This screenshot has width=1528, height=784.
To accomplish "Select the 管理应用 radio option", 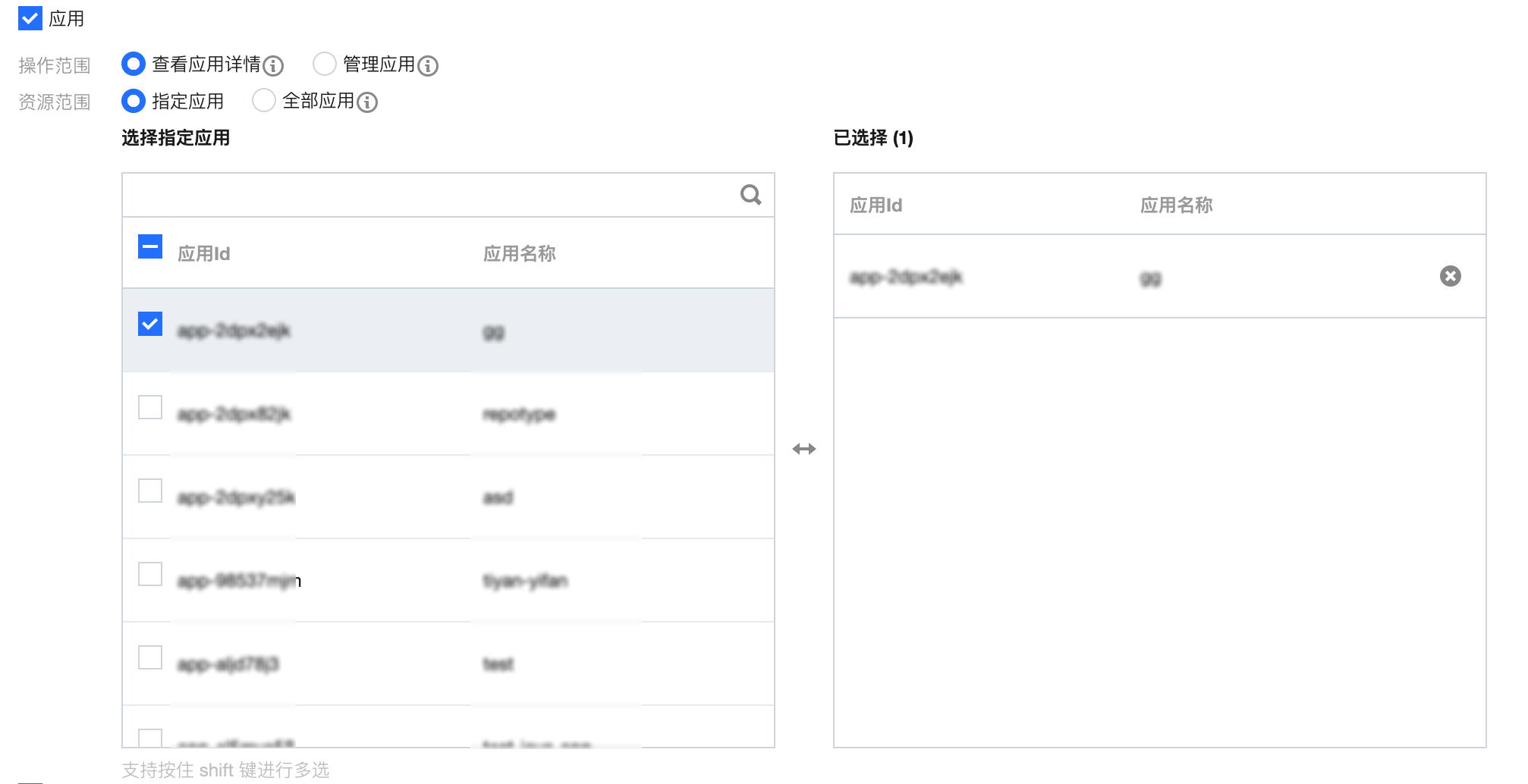I will tap(325, 64).
